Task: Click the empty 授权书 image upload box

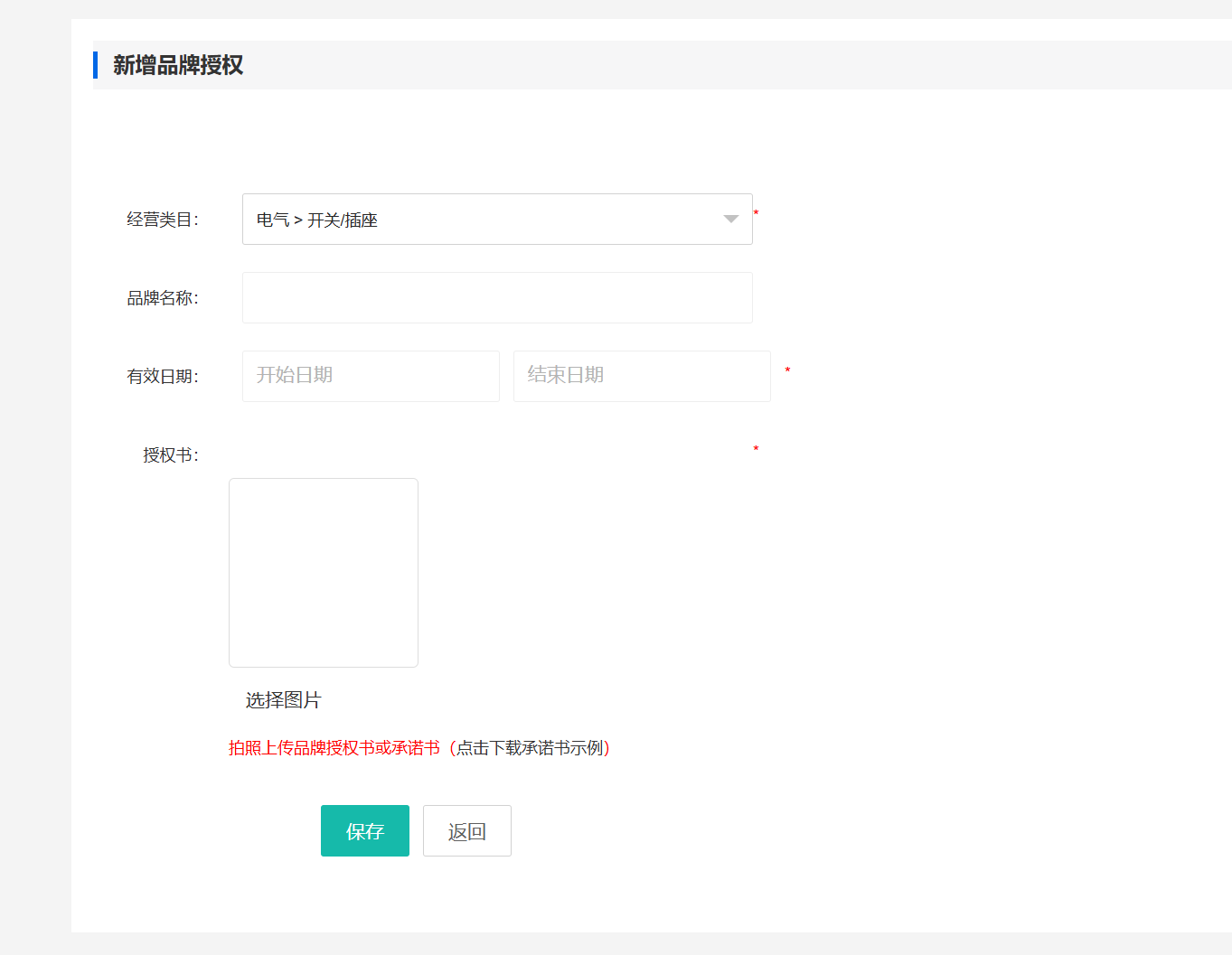Action: point(324,573)
